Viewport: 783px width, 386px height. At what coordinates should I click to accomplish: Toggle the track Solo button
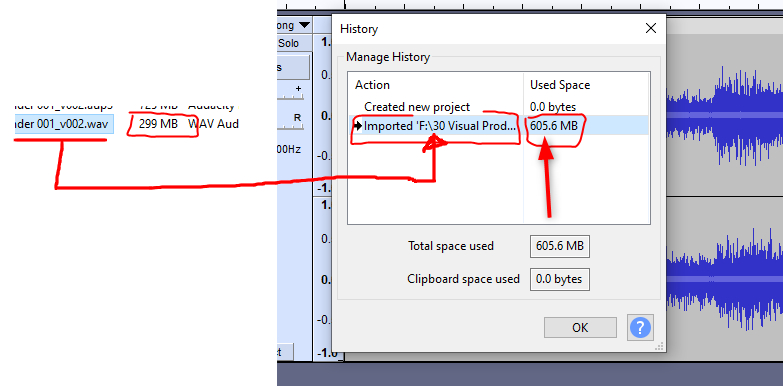pos(288,43)
